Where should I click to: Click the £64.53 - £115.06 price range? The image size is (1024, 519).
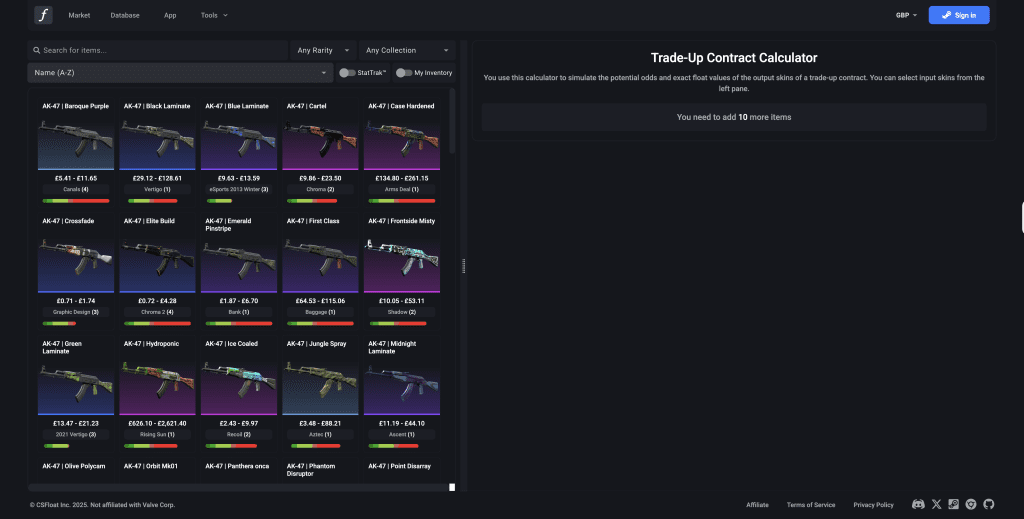tap(320, 301)
